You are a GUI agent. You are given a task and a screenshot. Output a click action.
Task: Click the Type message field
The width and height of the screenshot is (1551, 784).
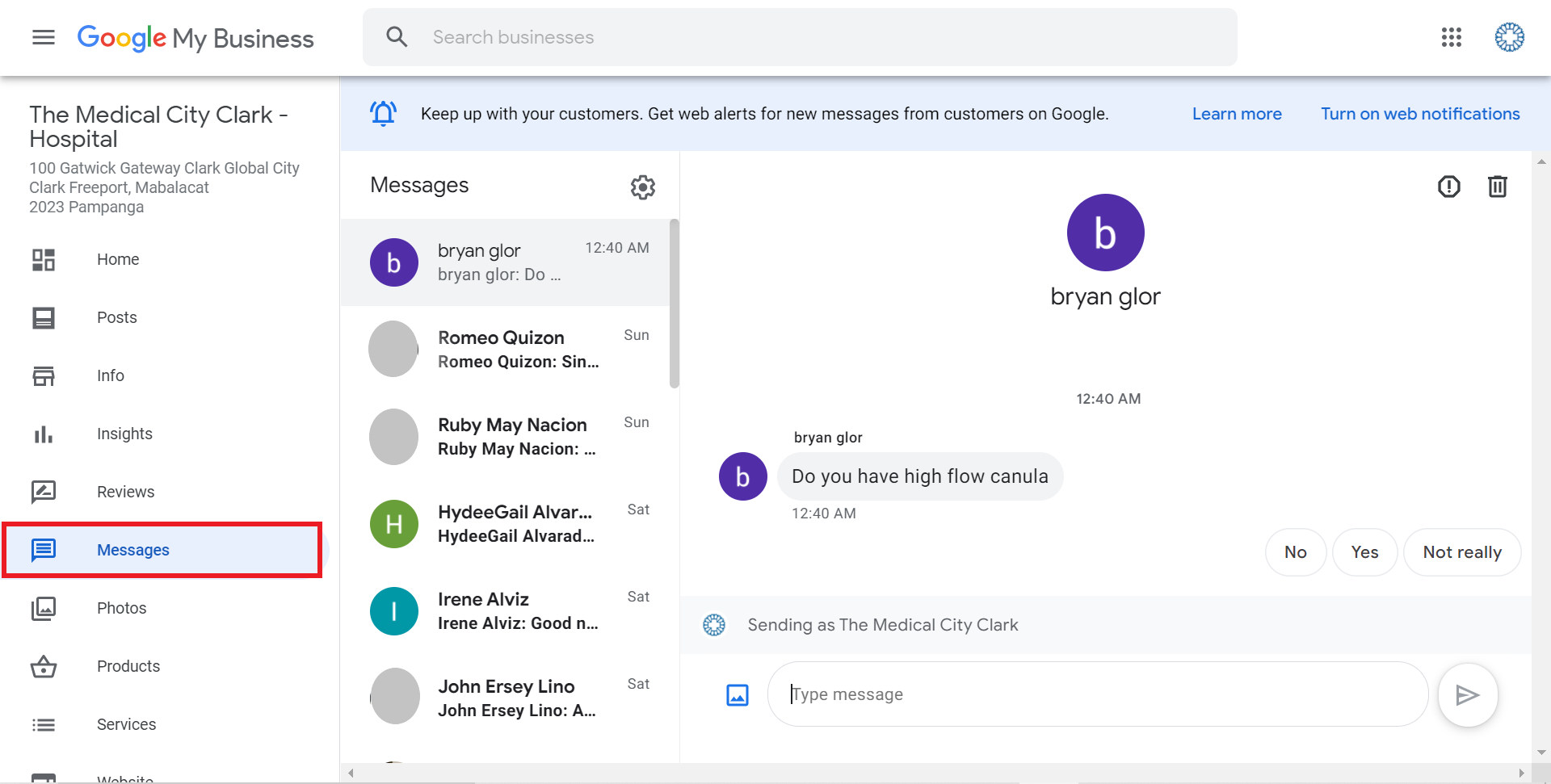1096,694
